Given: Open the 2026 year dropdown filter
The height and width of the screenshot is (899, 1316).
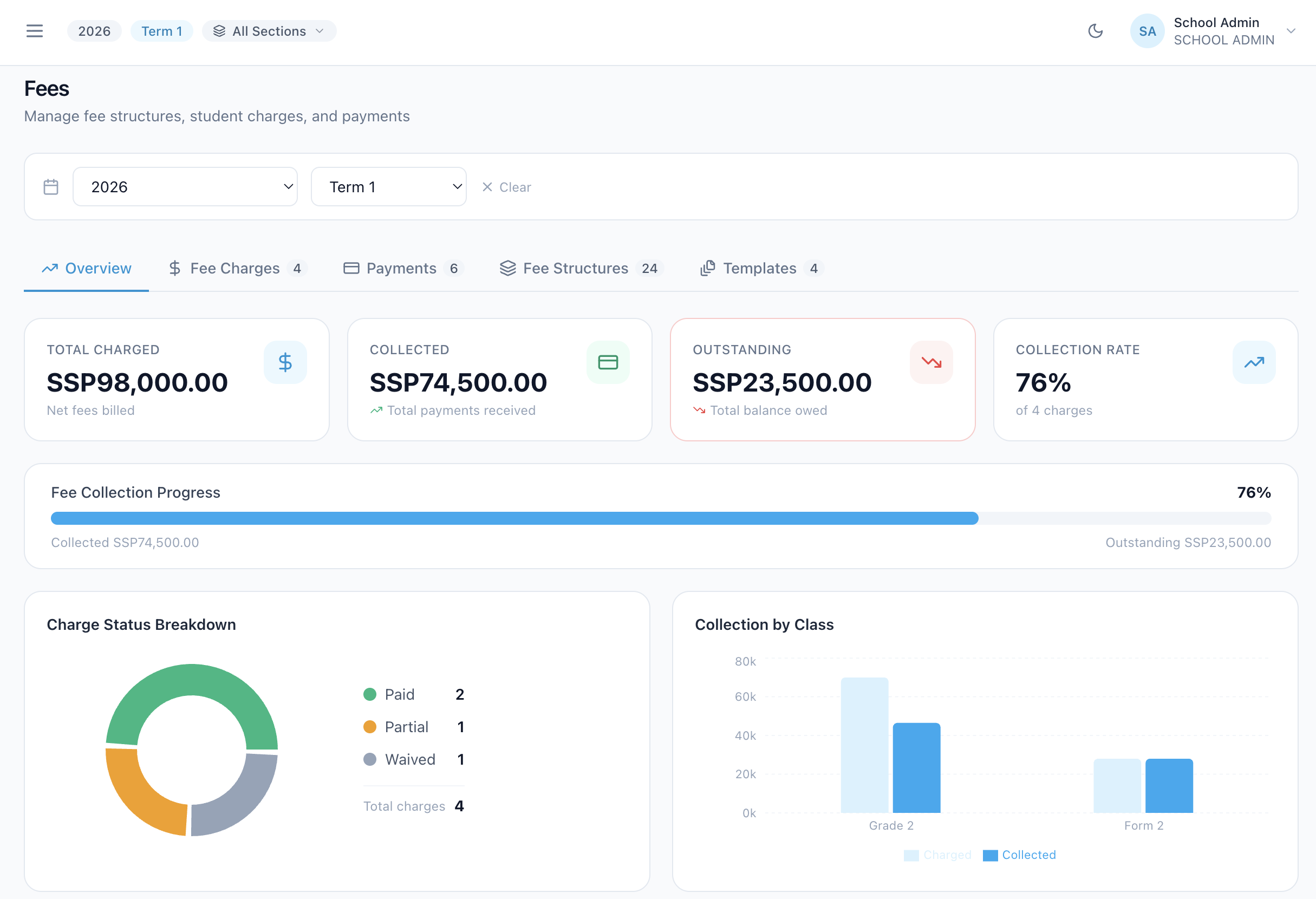Looking at the screenshot, I should coord(185,187).
